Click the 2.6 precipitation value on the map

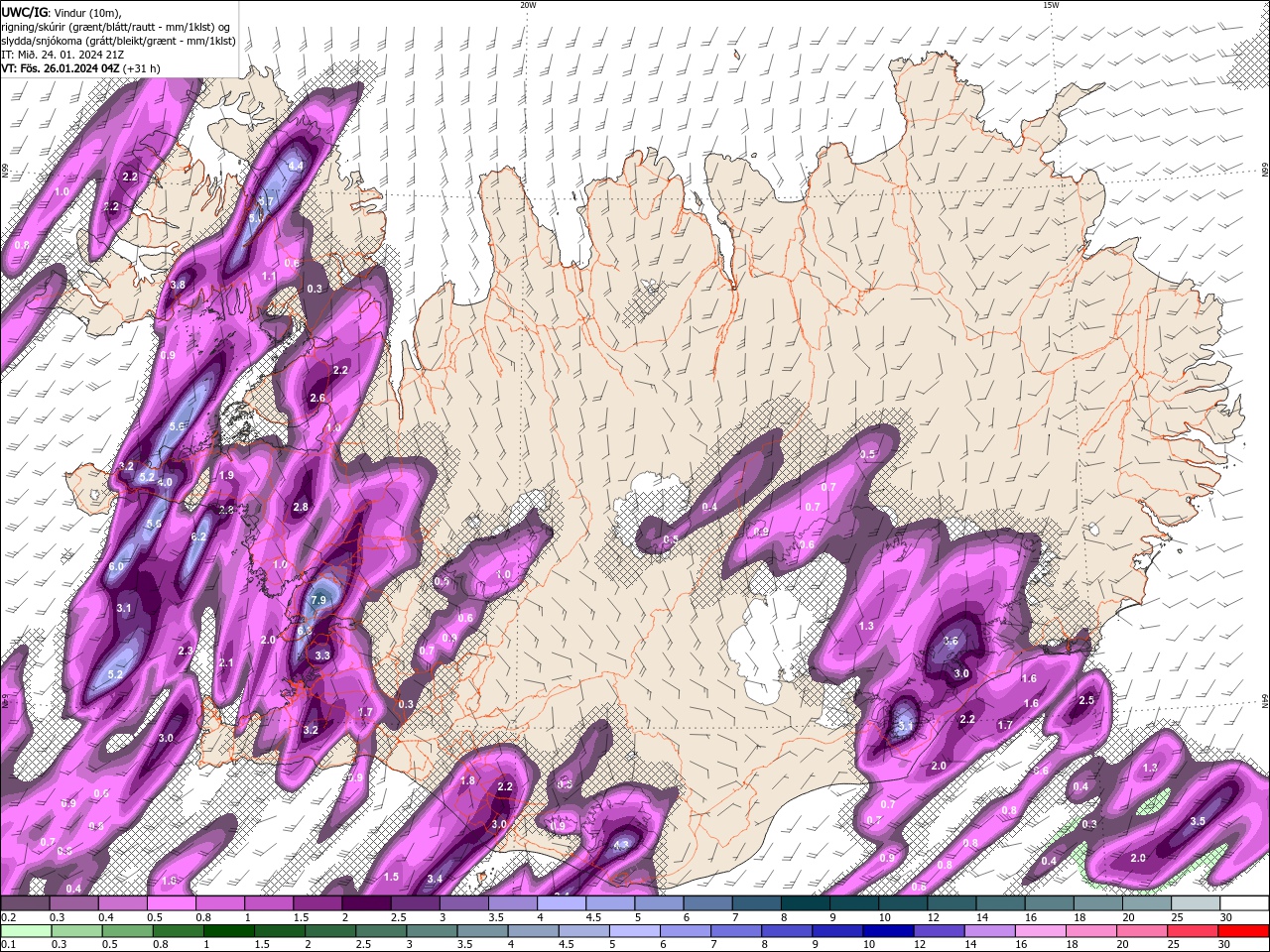pyautogui.click(x=317, y=398)
